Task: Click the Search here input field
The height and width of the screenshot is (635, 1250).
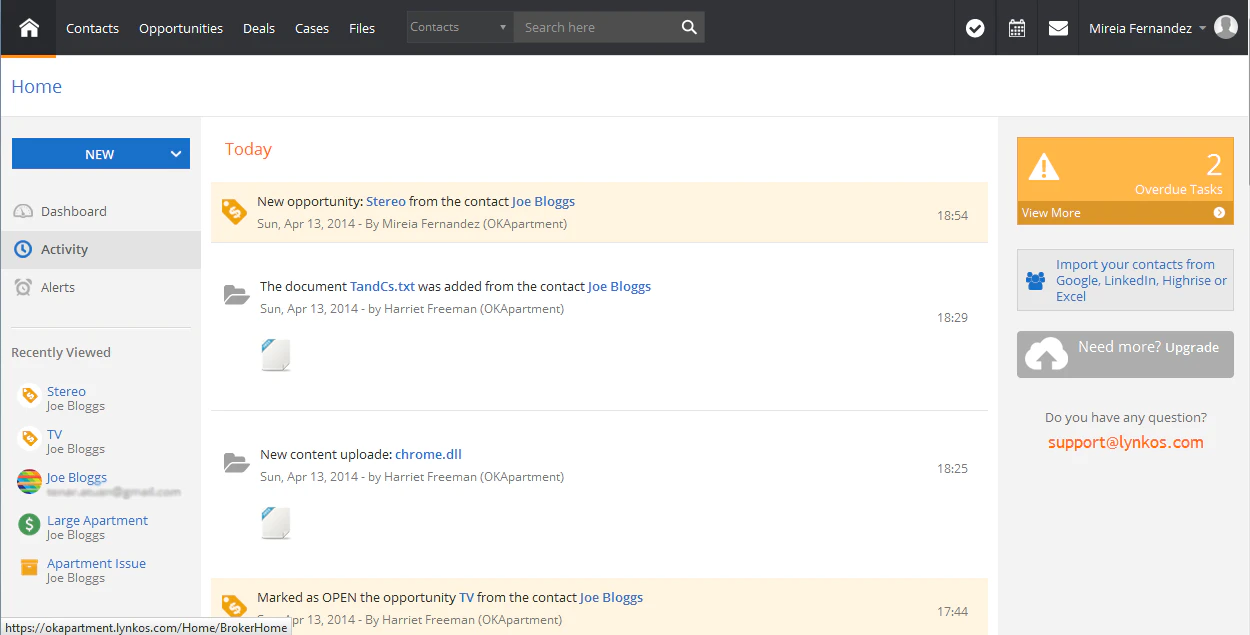Action: tap(595, 27)
